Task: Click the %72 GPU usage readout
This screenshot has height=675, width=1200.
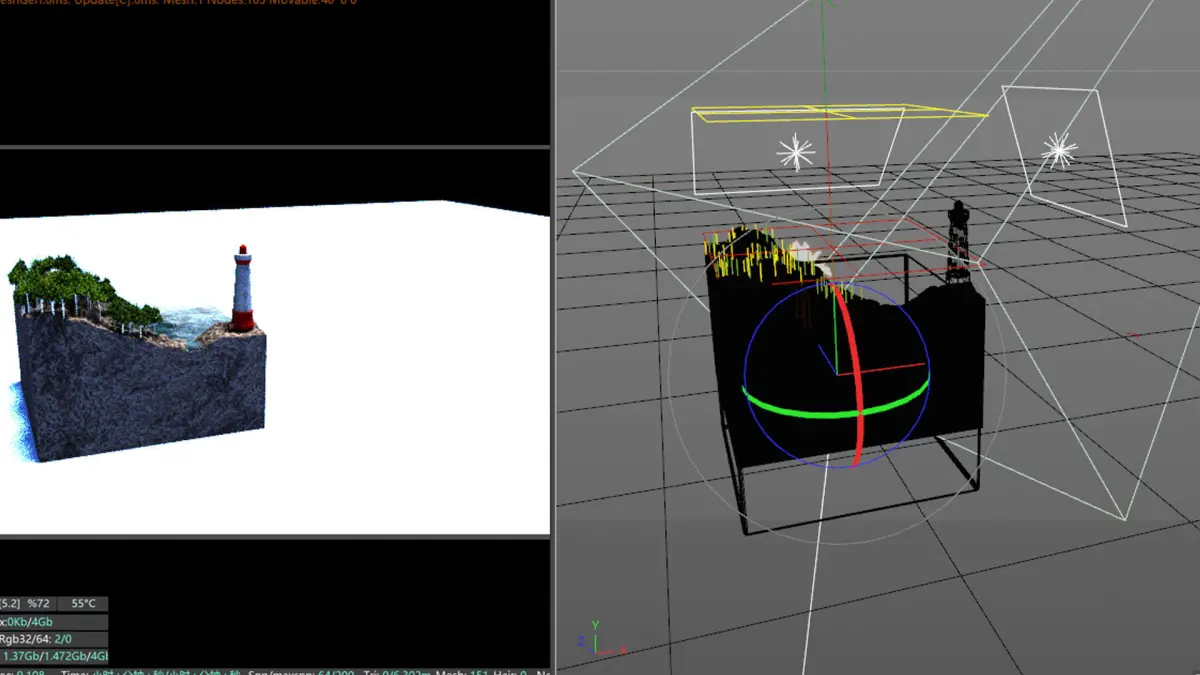Action: [38, 604]
